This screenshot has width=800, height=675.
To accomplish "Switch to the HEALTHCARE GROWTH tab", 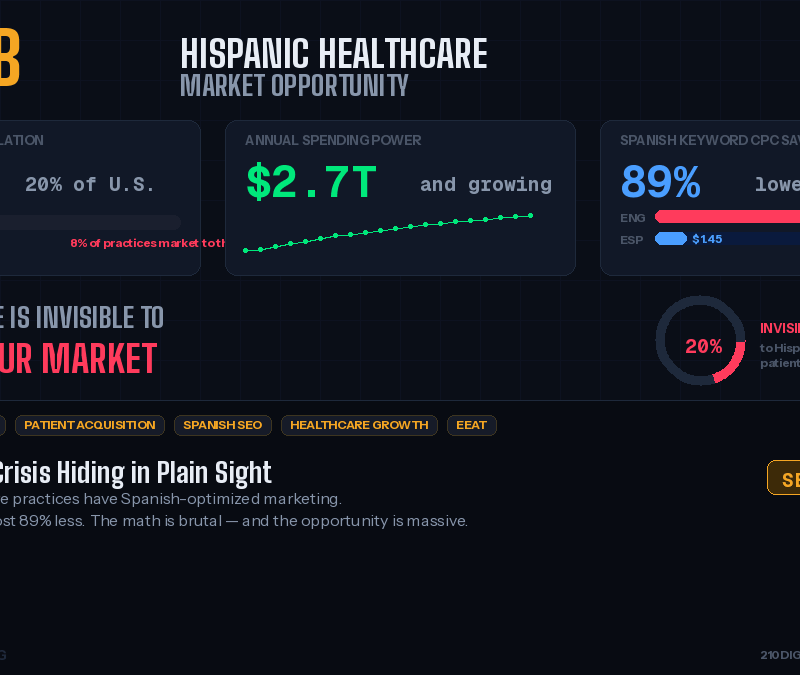I will (358, 425).
